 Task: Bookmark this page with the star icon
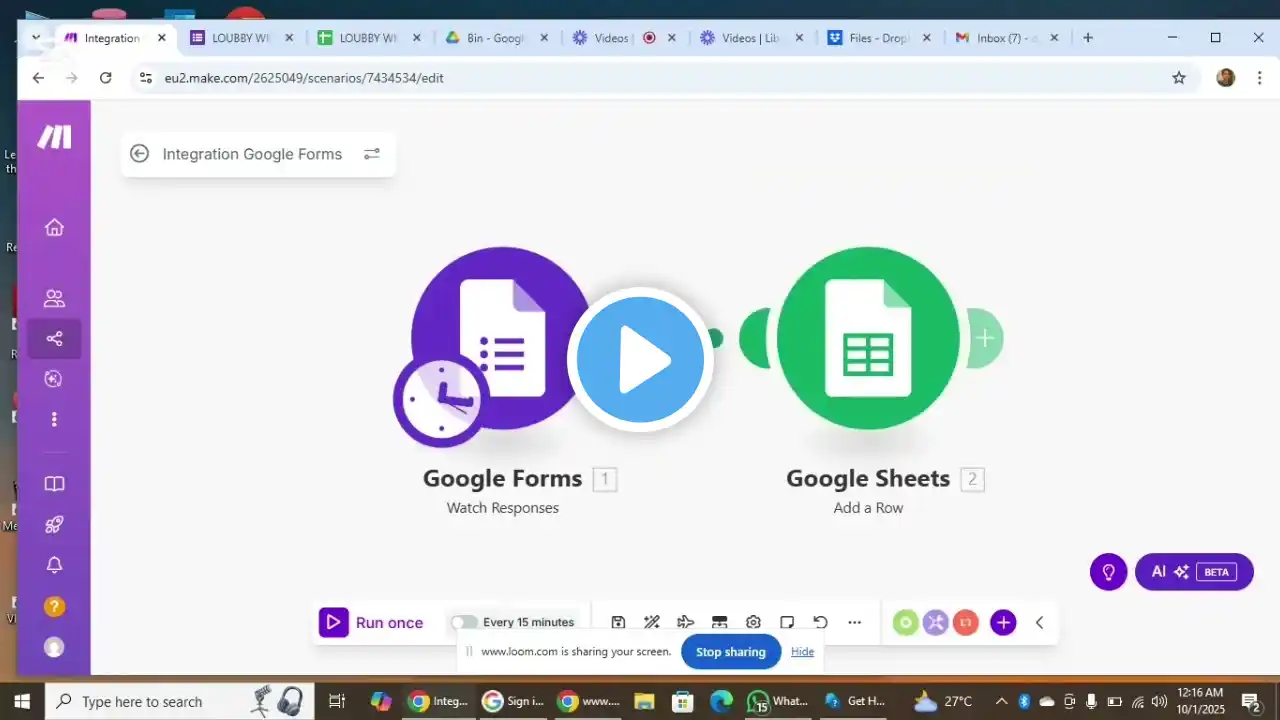pyautogui.click(x=1179, y=77)
